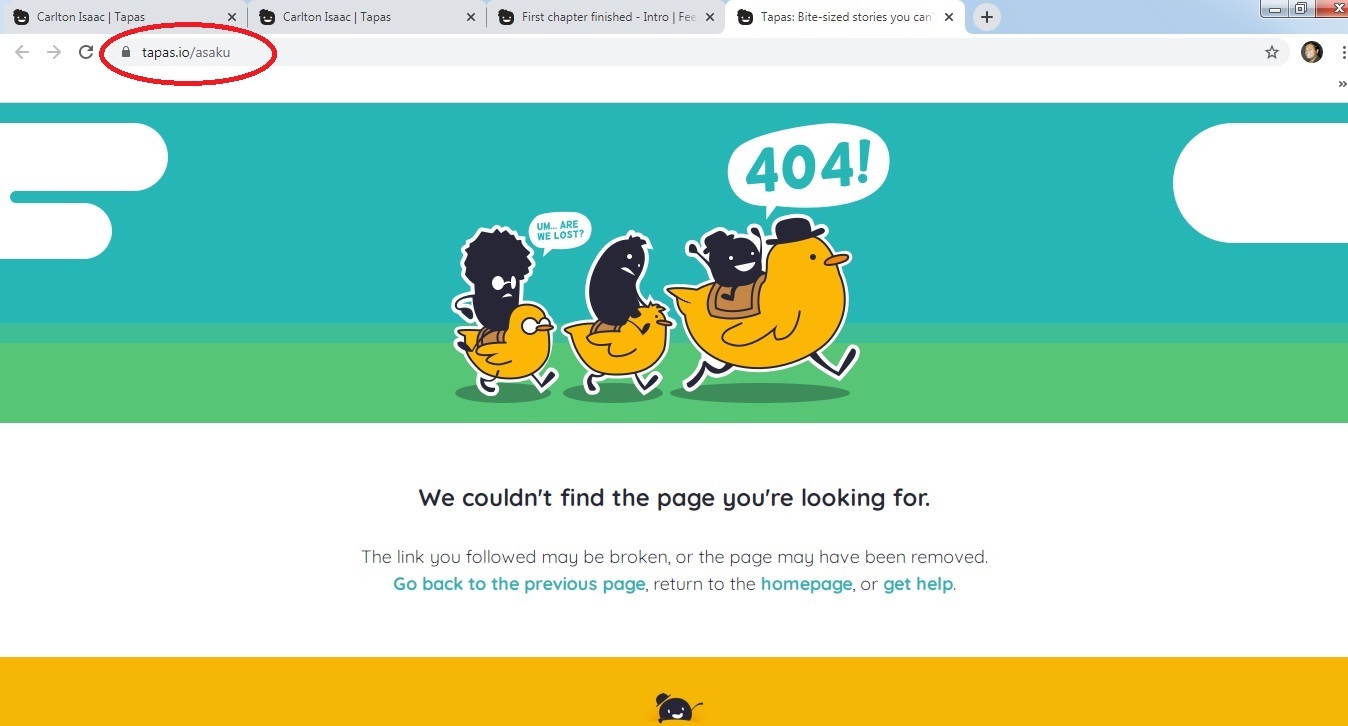The width and height of the screenshot is (1348, 726).
Task: Close the second Carlton Isaac tab
Action: [471, 17]
